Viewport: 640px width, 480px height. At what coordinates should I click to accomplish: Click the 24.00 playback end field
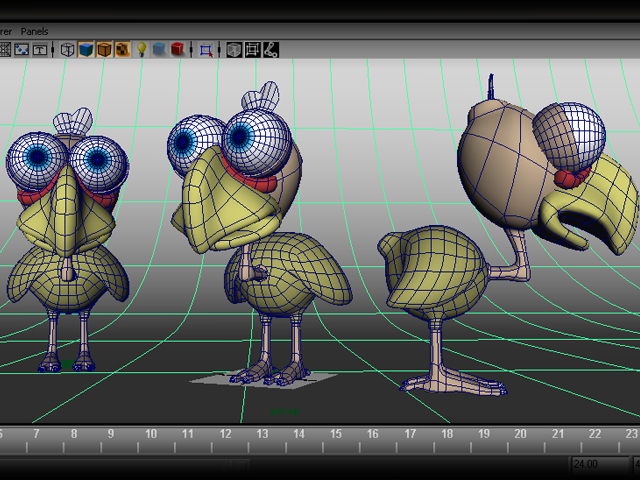tap(599, 464)
